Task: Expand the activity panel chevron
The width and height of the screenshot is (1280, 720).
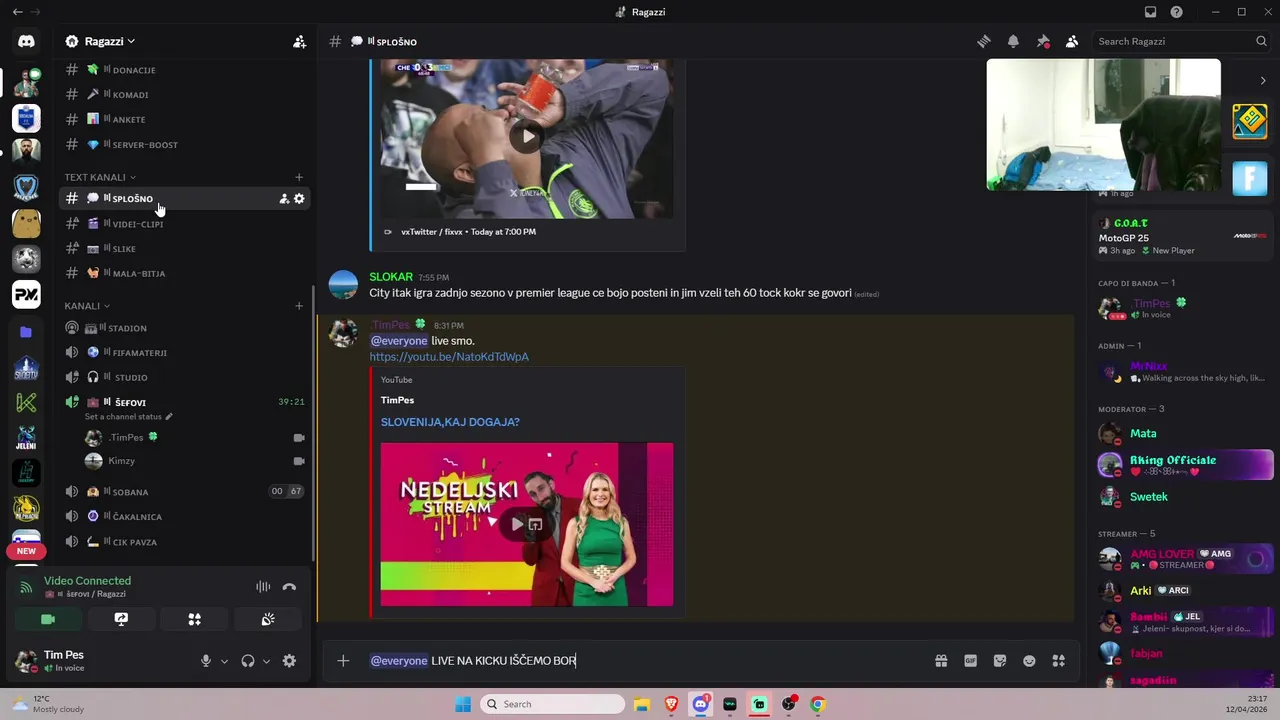Action: (x=1263, y=80)
